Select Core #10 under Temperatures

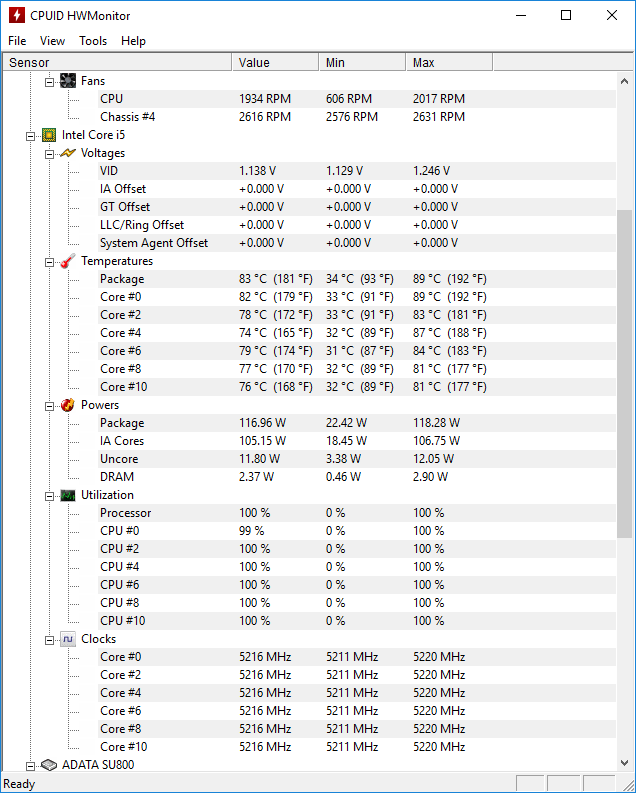357,387
